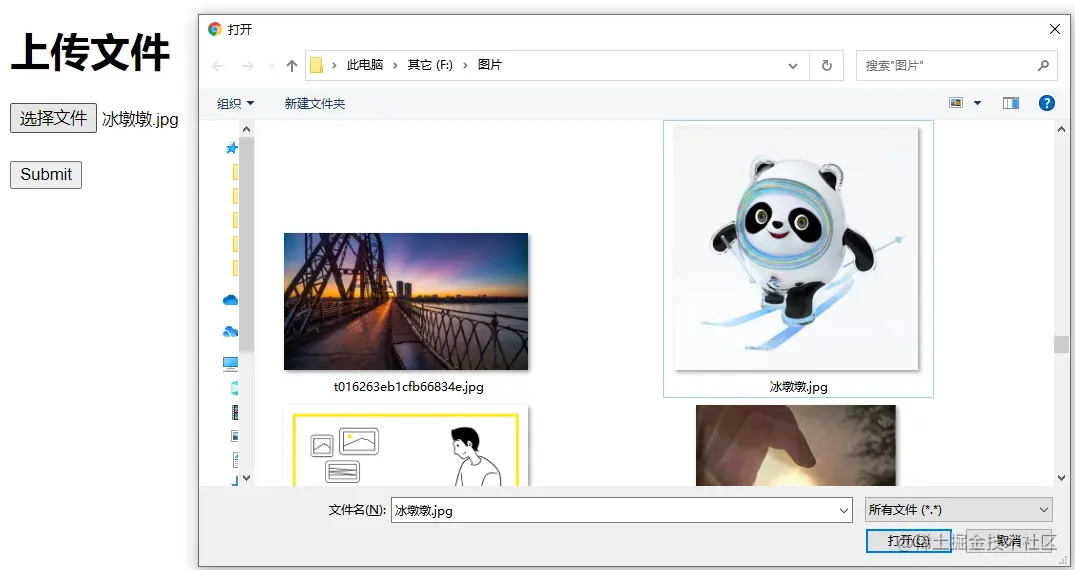Select the This PC monitor icon in the sidebar
The height and width of the screenshot is (570, 1075).
point(230,364)
